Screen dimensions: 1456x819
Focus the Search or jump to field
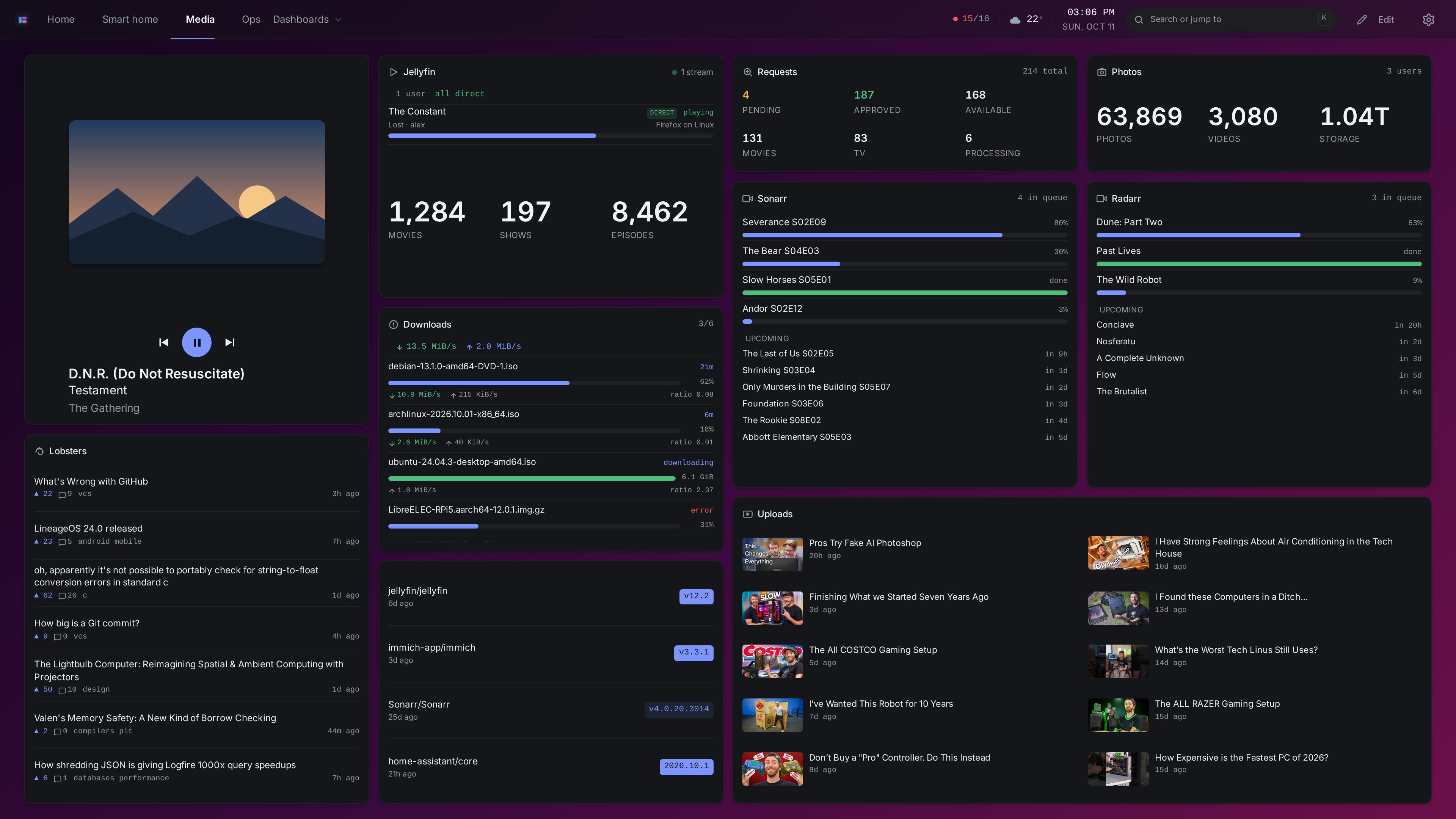tap(1231, 20)
